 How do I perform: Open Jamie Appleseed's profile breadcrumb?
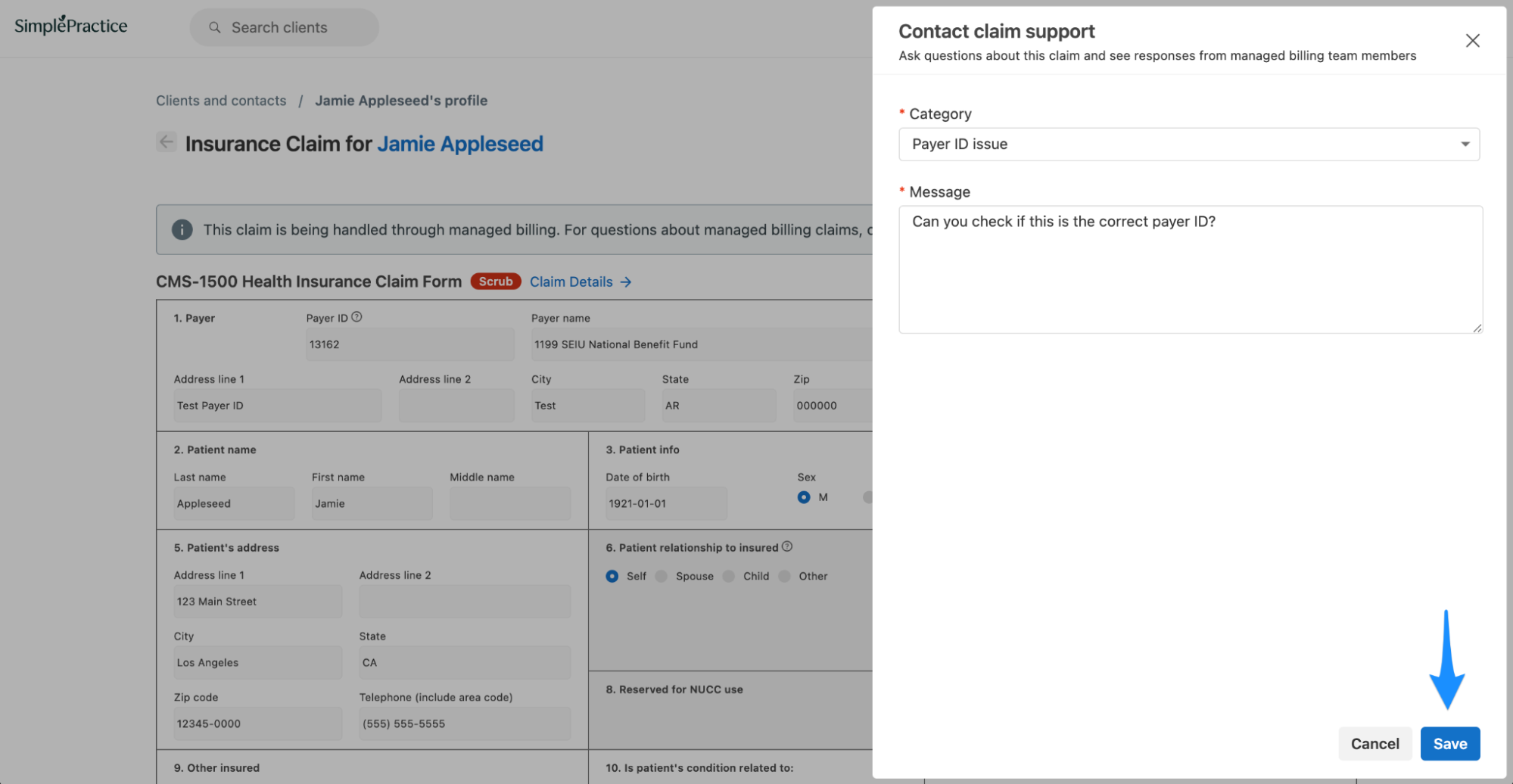coord(401,100)
